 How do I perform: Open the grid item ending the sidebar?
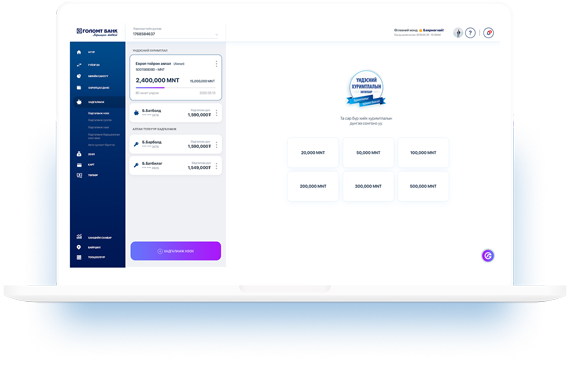(91, 257)
